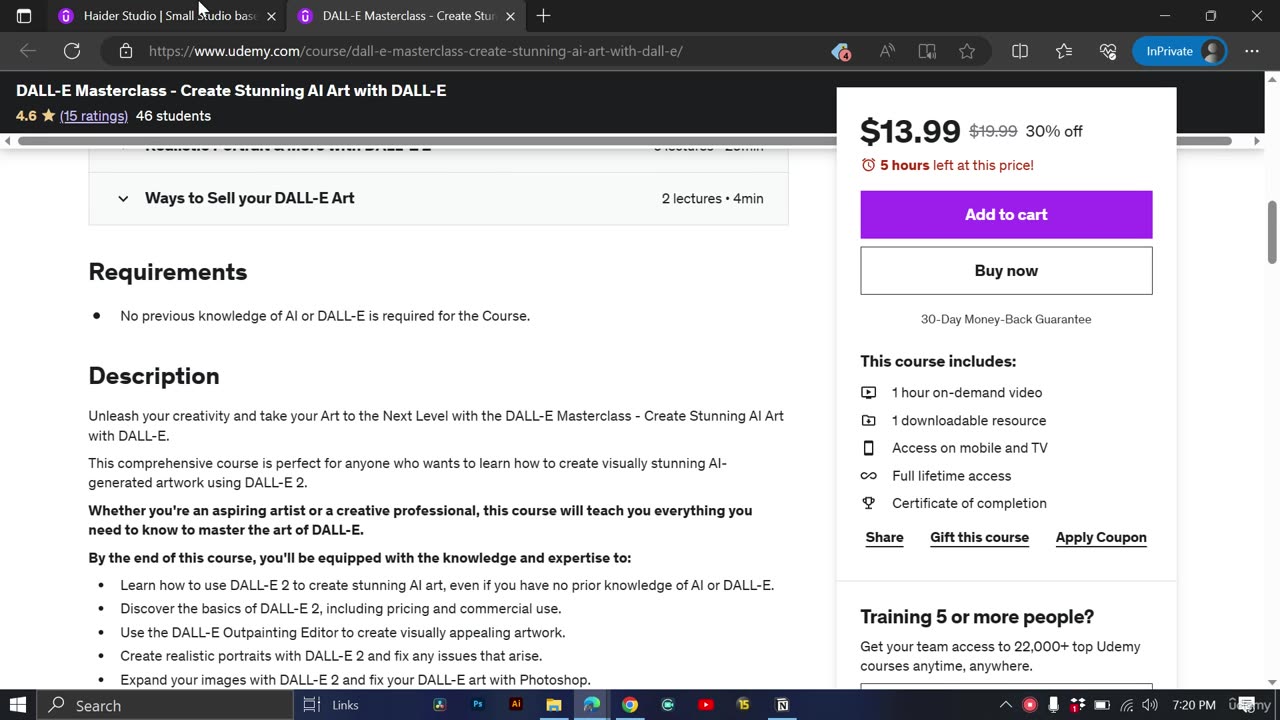Image resolution: width=1280 pixels, height=720 pixels.
Task: Open Illustrator from the taskbar
Action: [516, 705]
